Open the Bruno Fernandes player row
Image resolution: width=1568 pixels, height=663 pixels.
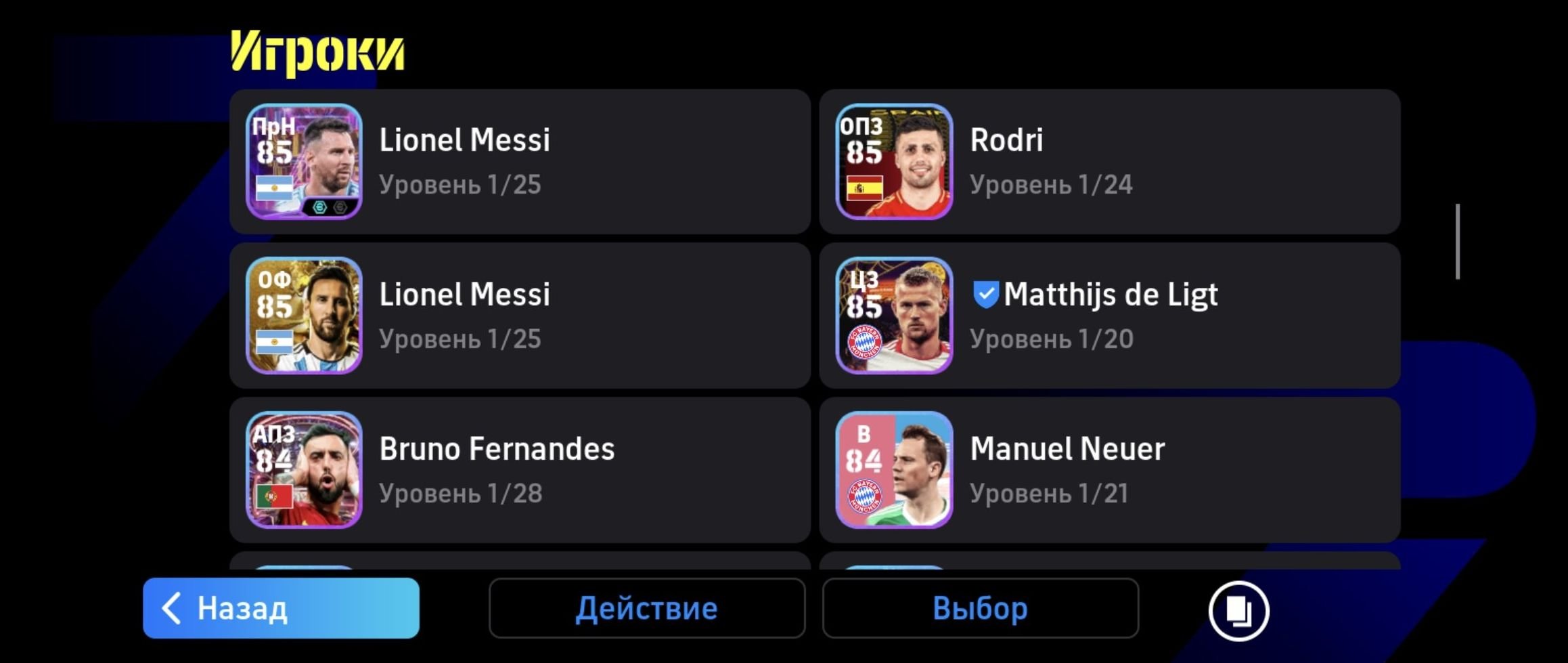coord(520,470)
